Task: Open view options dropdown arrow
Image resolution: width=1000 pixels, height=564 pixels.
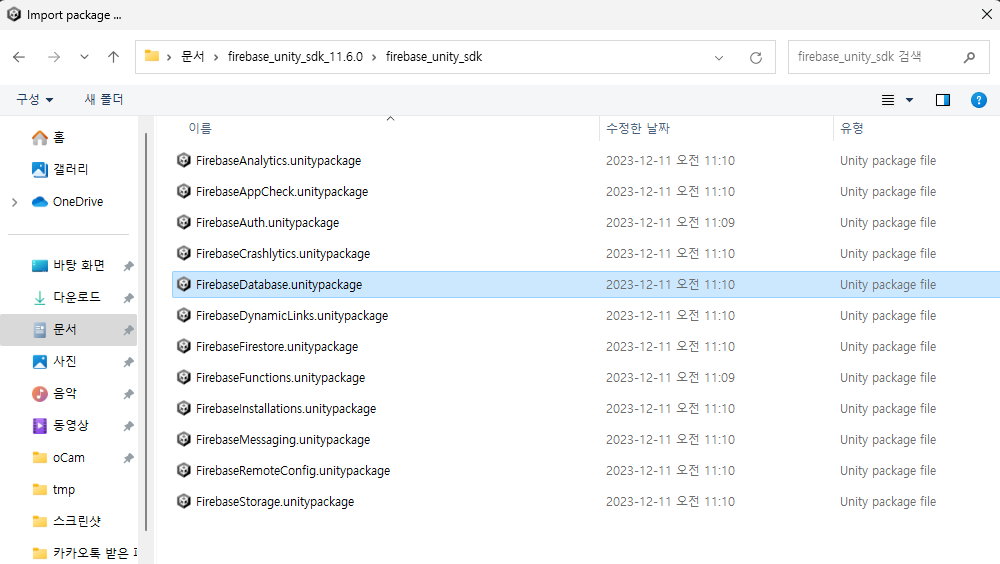Action: coord(909,100)
